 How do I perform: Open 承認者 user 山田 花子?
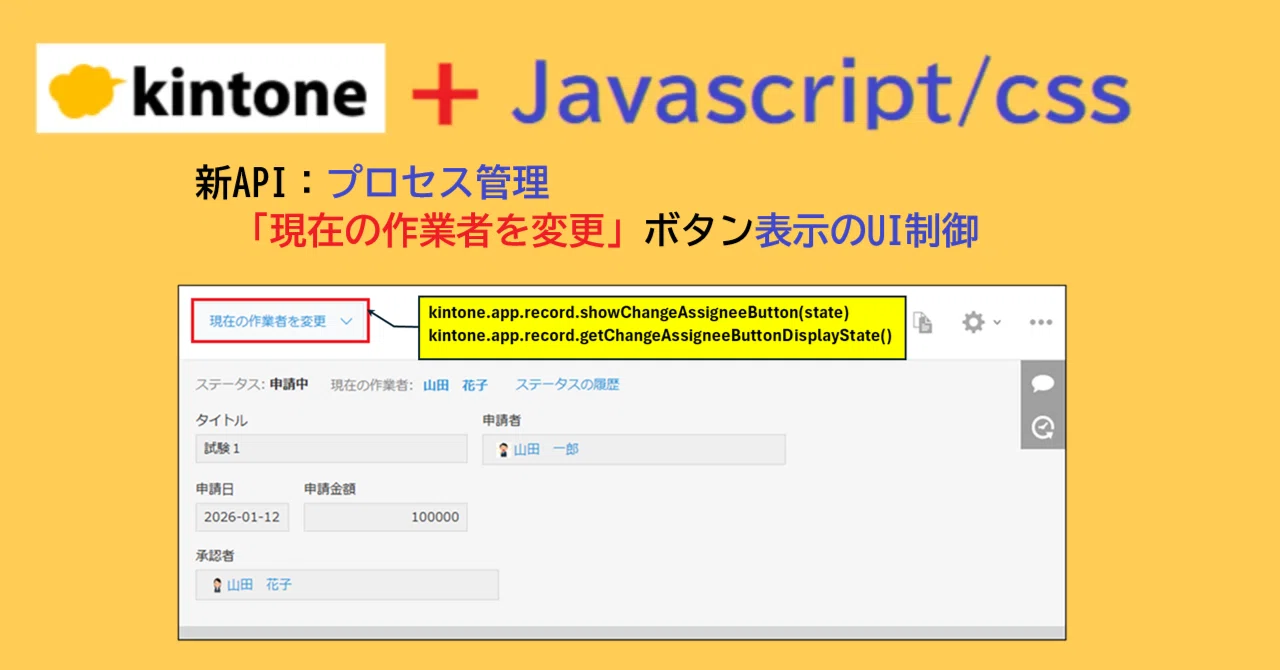(259, 584)
